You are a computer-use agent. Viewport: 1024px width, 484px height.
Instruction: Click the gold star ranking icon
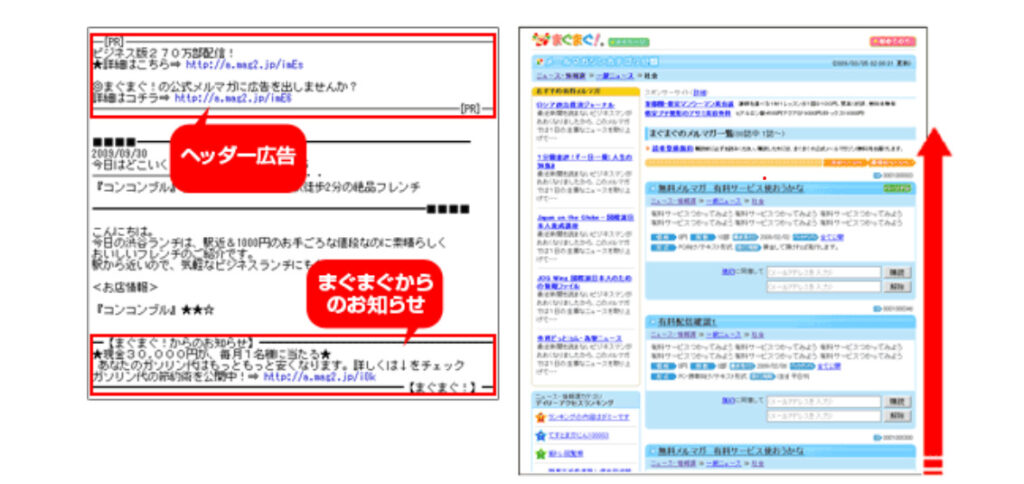click(540, 417)
